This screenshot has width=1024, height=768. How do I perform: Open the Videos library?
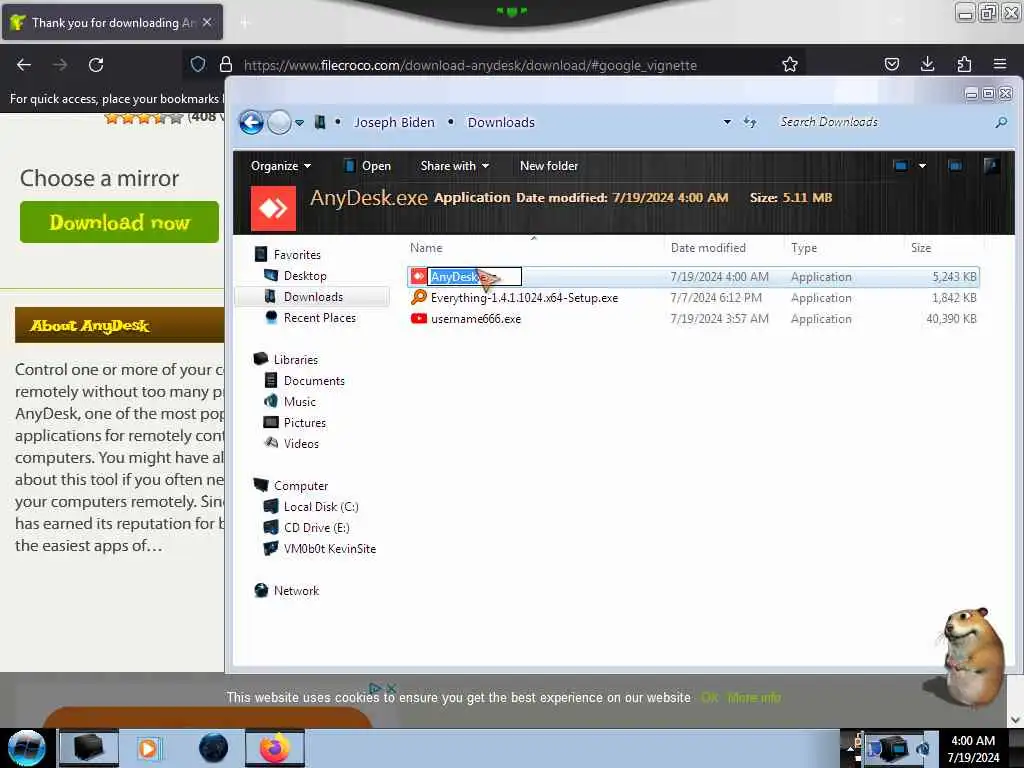[301, 443]
